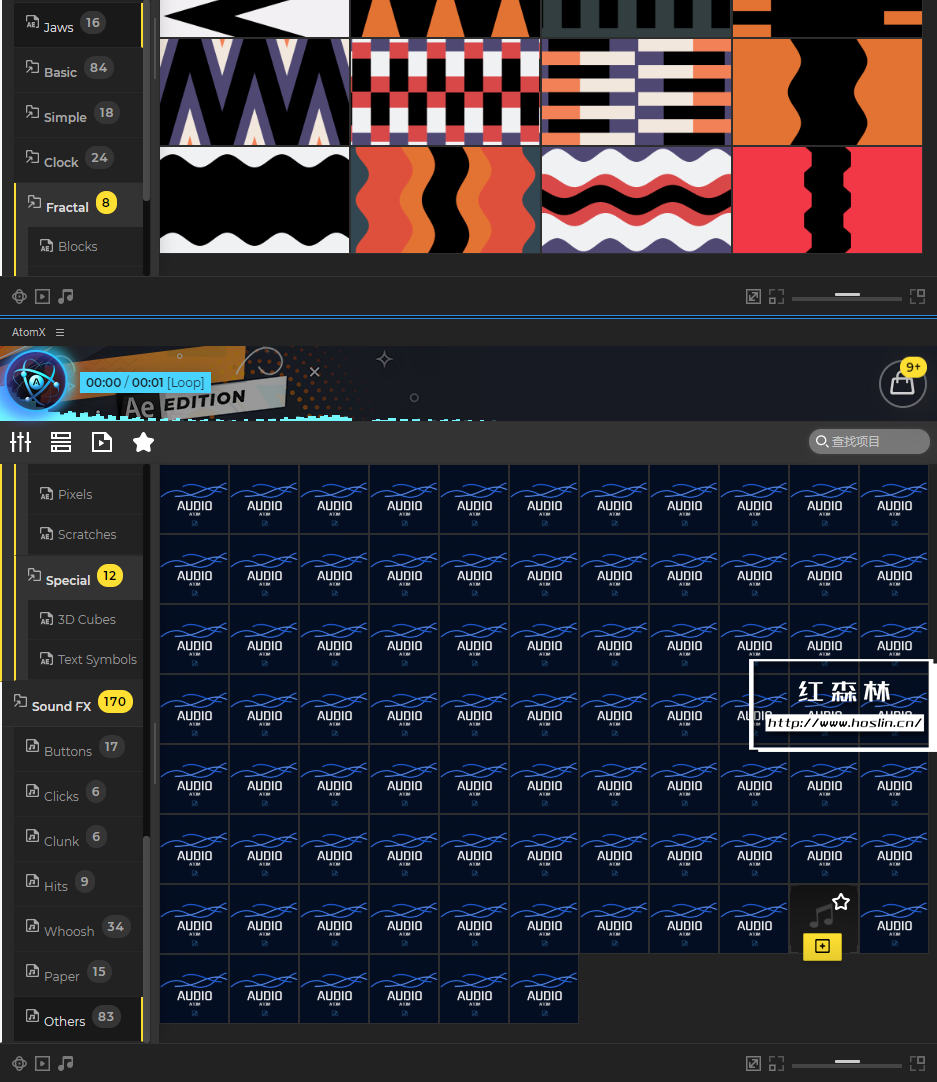Select the white purple red wavy lines thumbnail
Screen dimensions: 937x1082
pyautogui.click(x=636, y=199)
